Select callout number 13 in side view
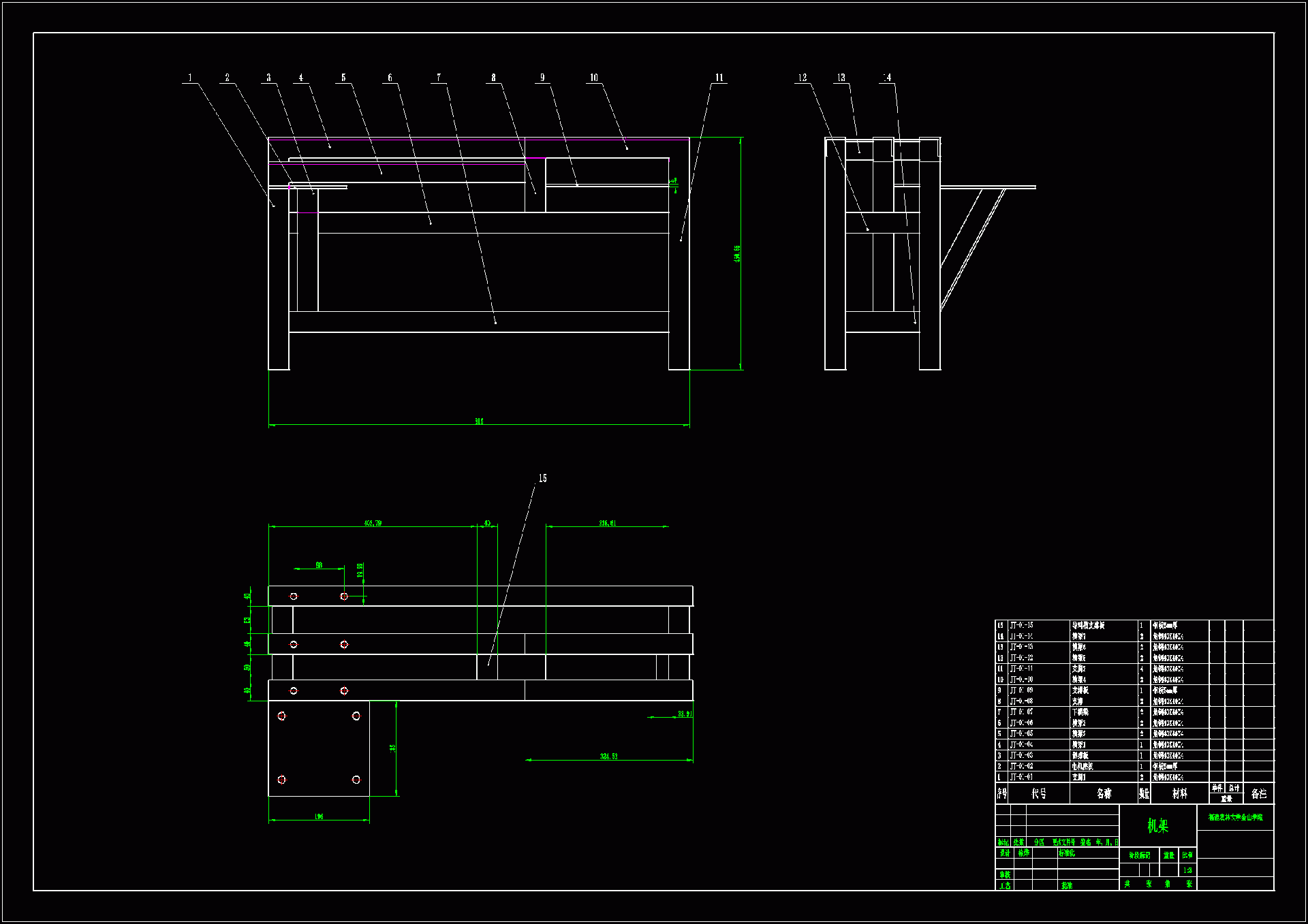Viewport: 1308px width, 924px height. click(x=841, y=78)
